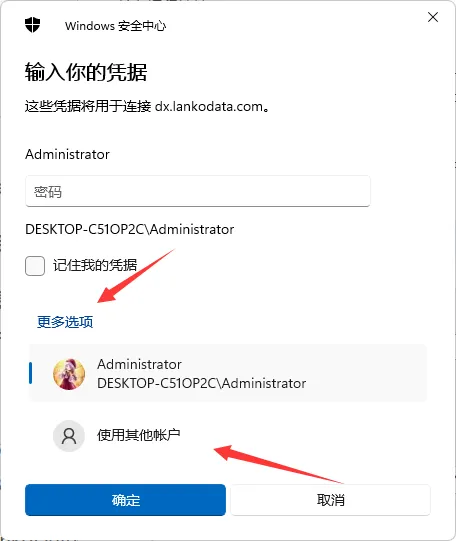Click the 输入你的凭据 heading
The height and width of the screenshot is (541, 456).
click(86, 72)
